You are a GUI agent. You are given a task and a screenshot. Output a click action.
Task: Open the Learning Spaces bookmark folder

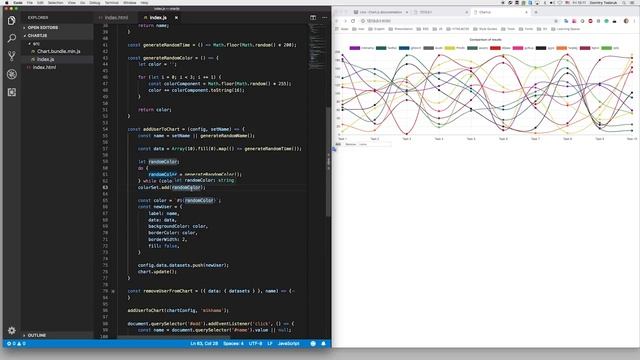click(x=565, y=29)
